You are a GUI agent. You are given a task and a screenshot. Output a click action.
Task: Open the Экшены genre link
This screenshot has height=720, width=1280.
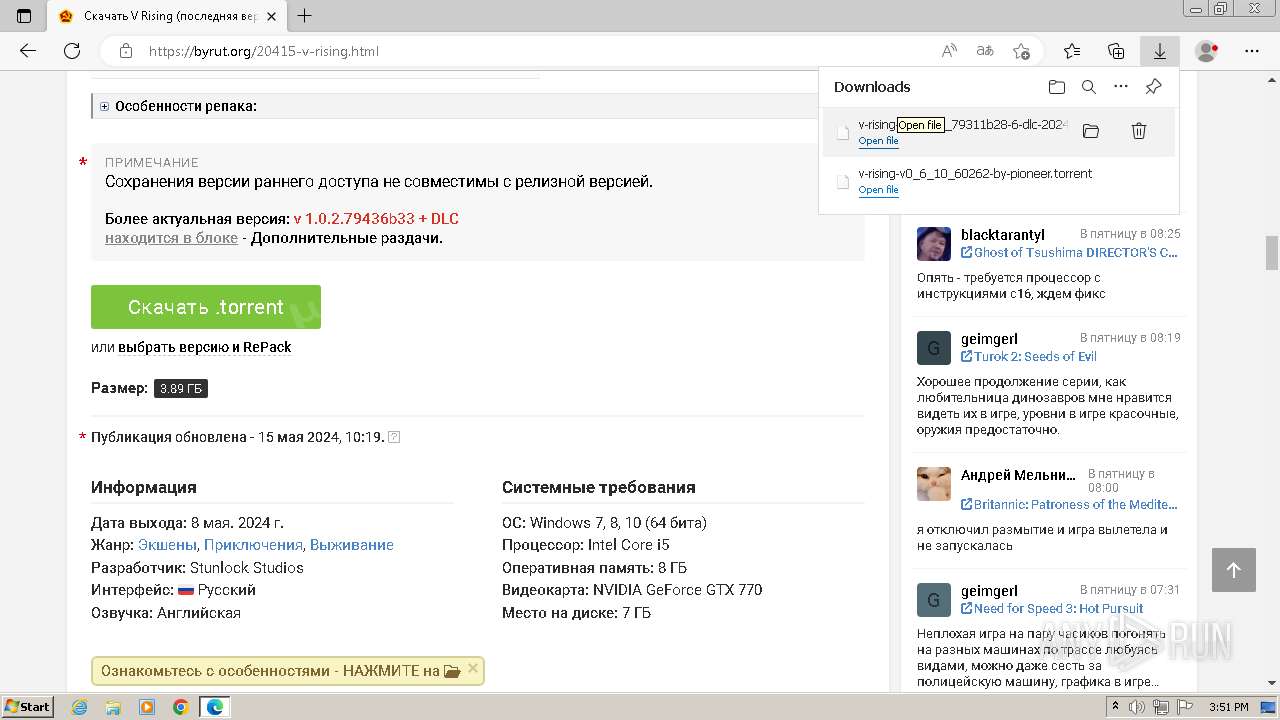click(167, 545)
